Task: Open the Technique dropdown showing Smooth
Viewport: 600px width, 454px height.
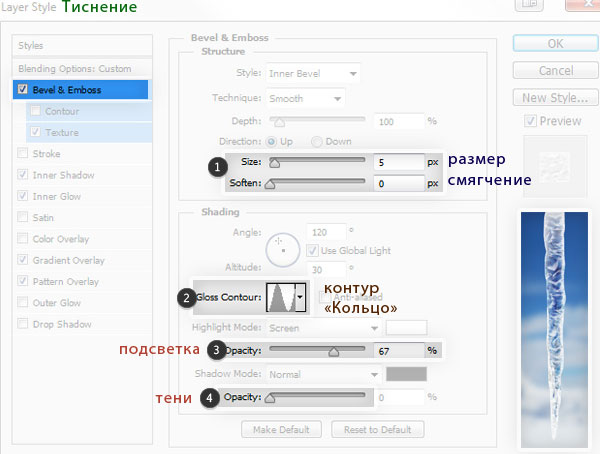Action: coord(305,98)
